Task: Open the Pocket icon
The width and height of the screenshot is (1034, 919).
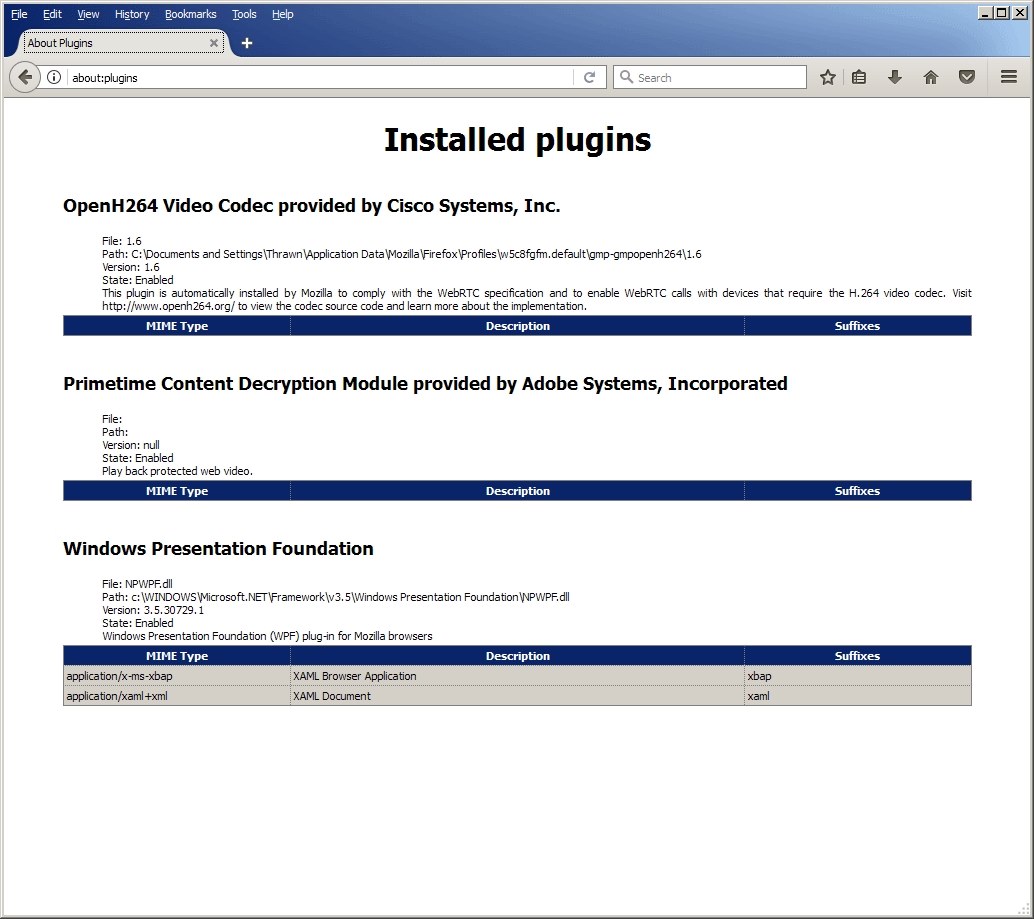Action: [967, 77]
